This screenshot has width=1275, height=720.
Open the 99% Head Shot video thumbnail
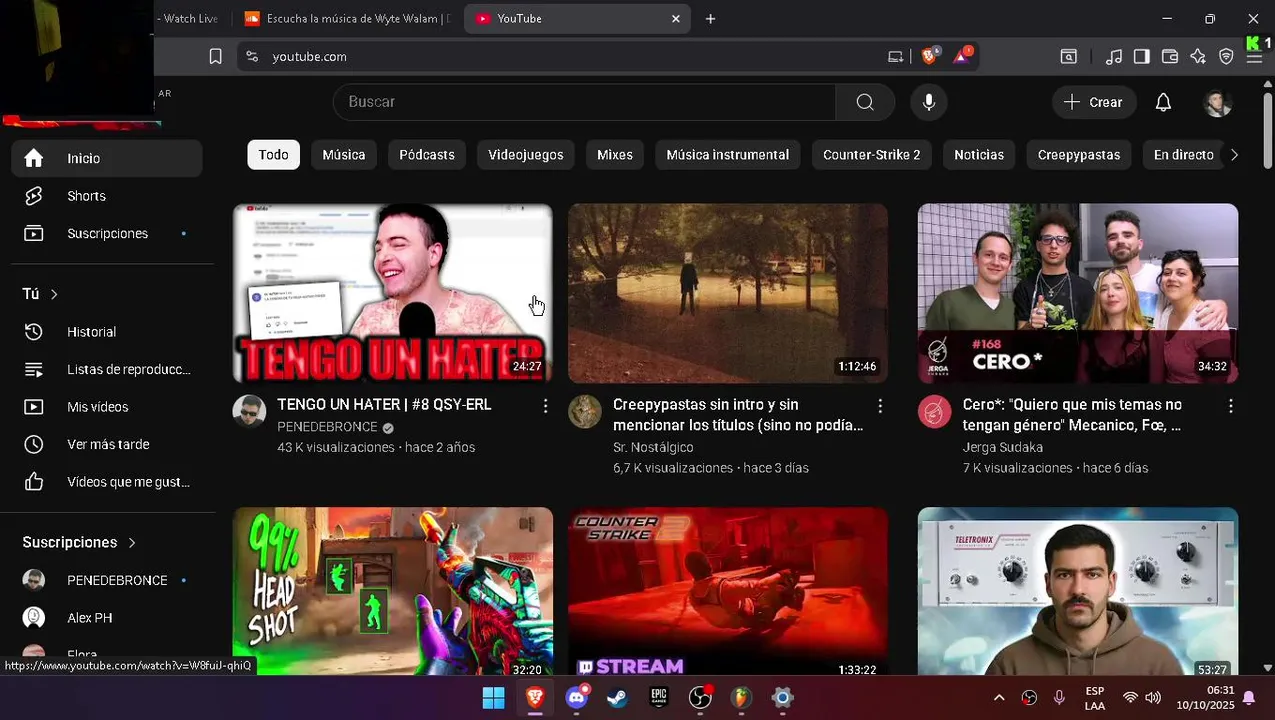[x=393, y=593]
